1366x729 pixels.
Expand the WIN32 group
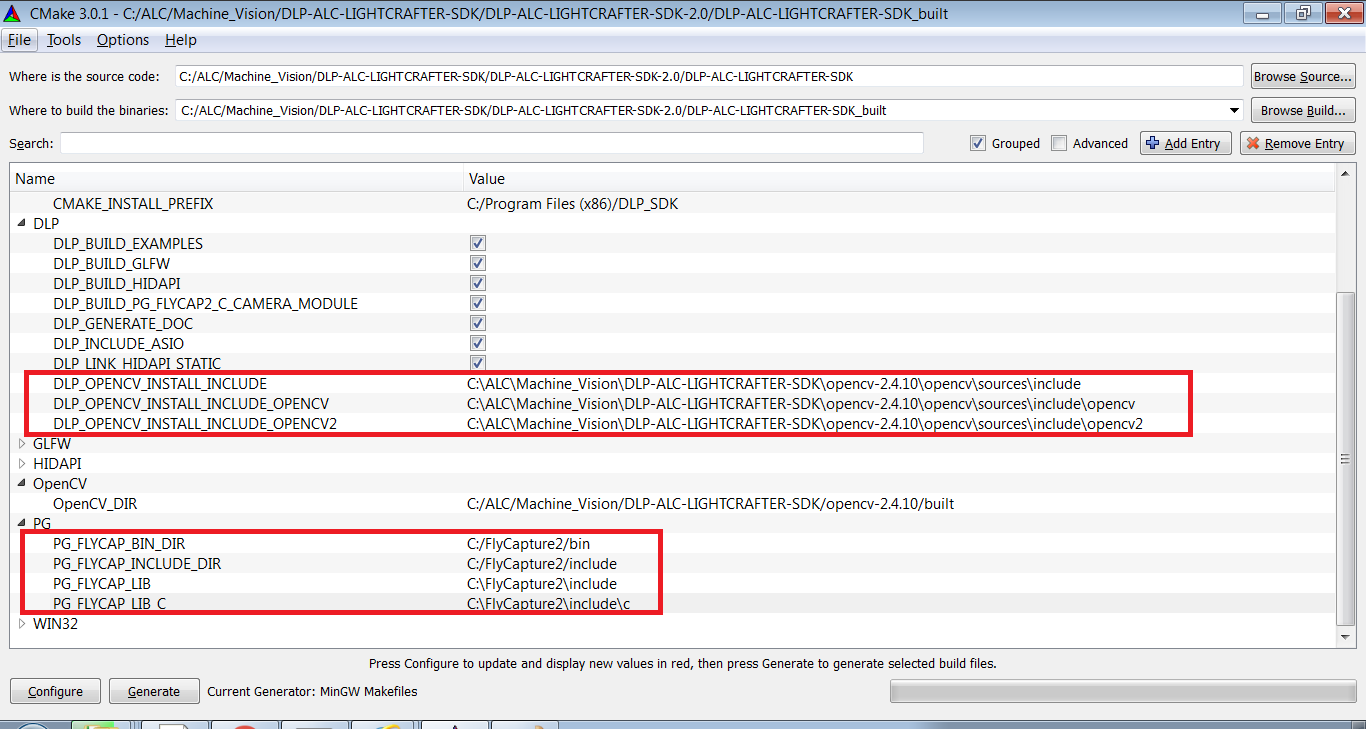22,623
